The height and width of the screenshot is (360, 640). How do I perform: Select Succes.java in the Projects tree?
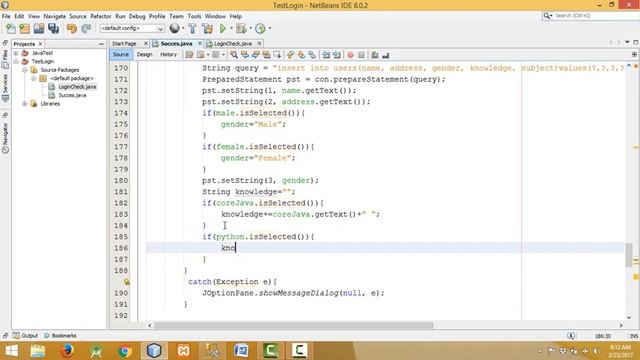(72, 95)
